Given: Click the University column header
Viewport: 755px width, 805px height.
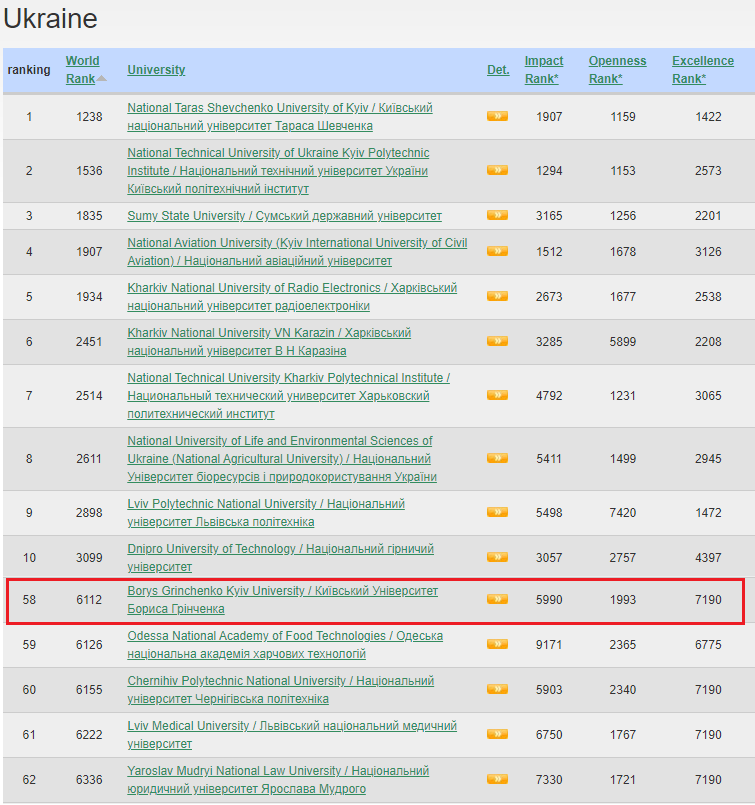Looking at the screenshot, I should 156,70.
